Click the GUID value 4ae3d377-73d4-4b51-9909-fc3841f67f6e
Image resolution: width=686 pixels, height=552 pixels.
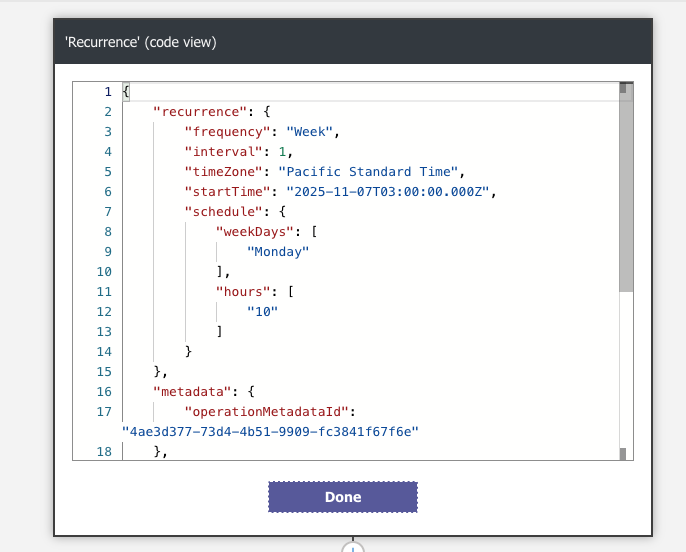[270, 432]
